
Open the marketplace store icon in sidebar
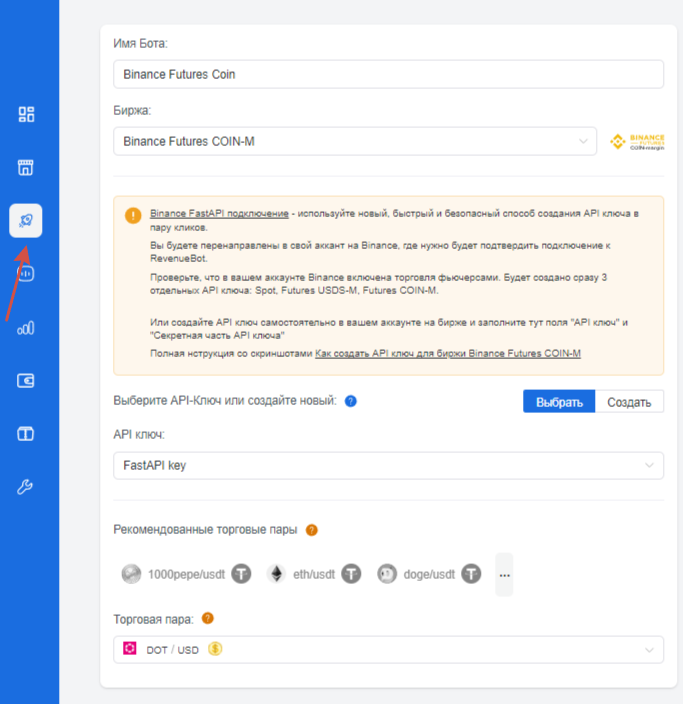pos(26,167)
